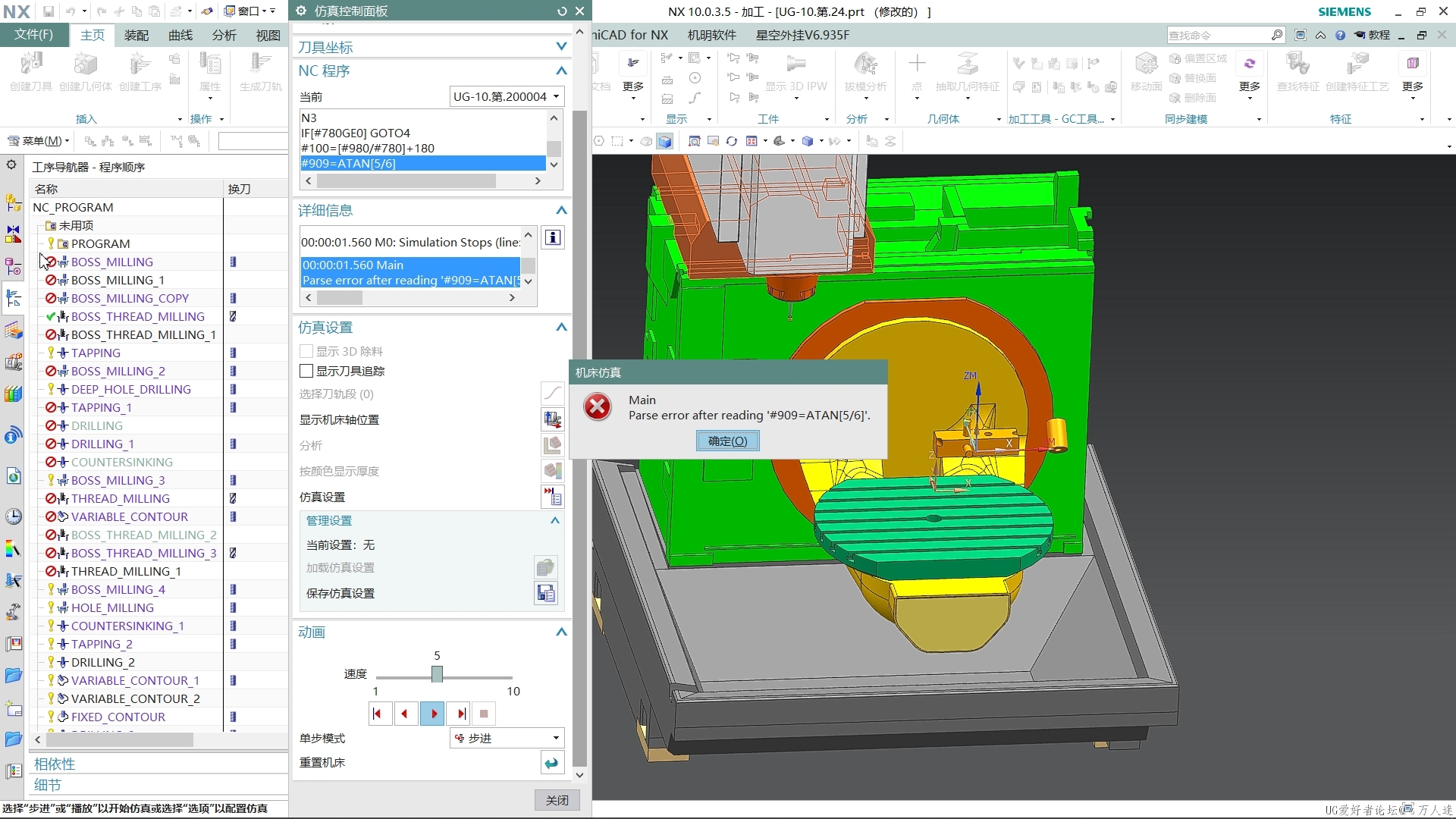Adjust the animation speed slider handle
This screenshot has height=819, width=1456.
[x=437, y=674]
